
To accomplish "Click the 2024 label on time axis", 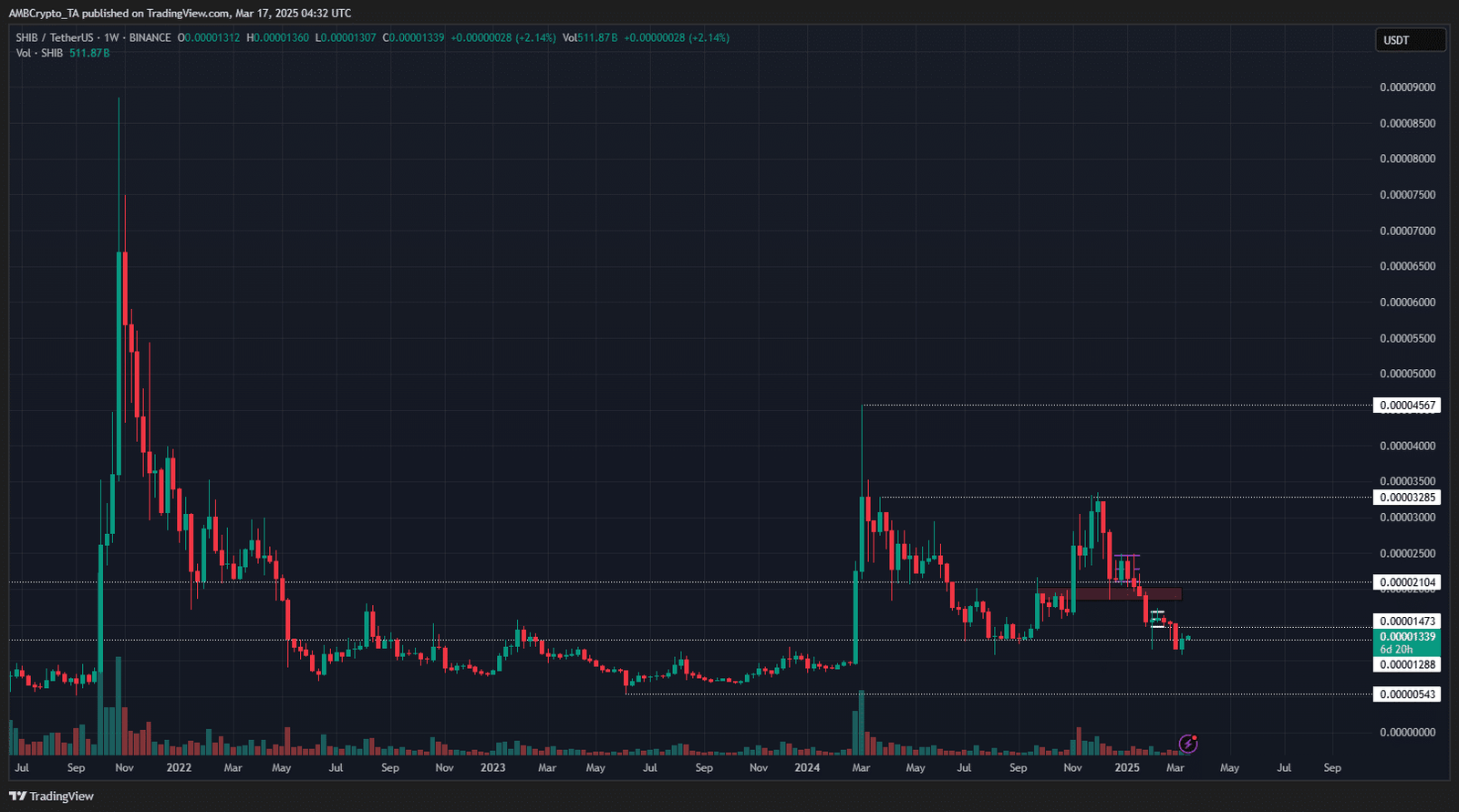I will [x=807, y=767].
